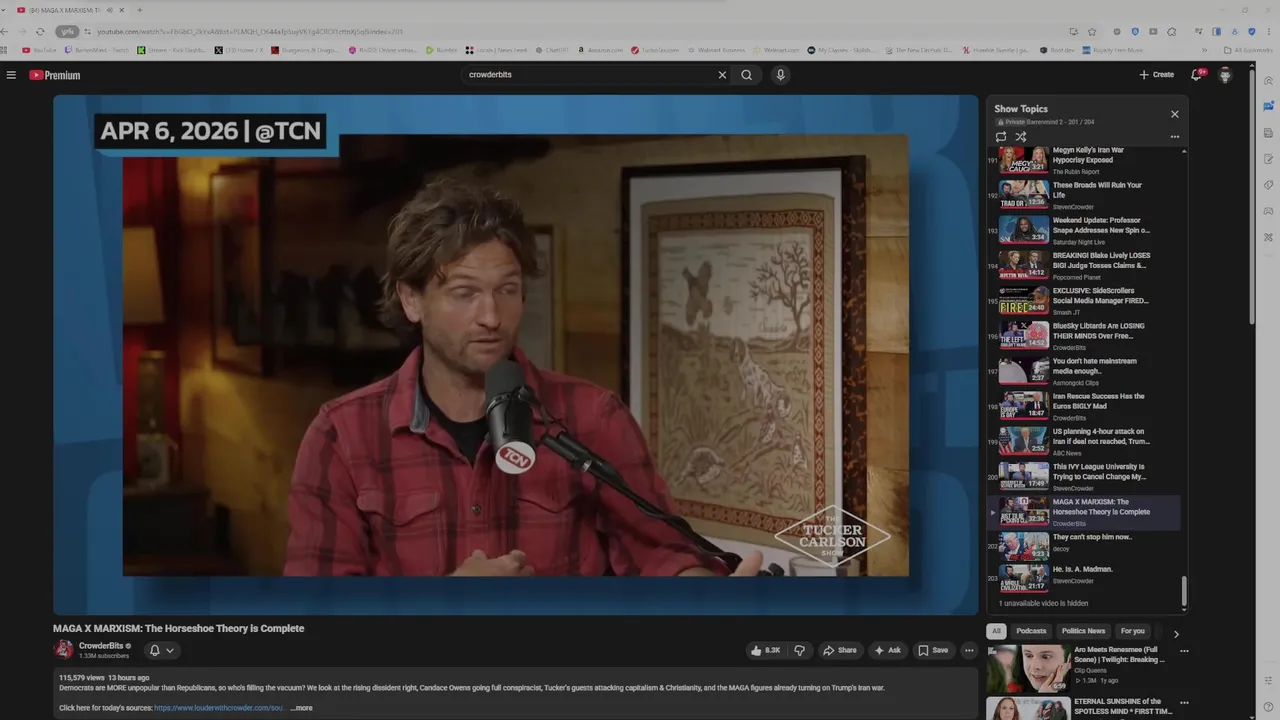Screen dimensions: 1280x720
Task: Open the Create menu
Action: (x=1157, y=75)
